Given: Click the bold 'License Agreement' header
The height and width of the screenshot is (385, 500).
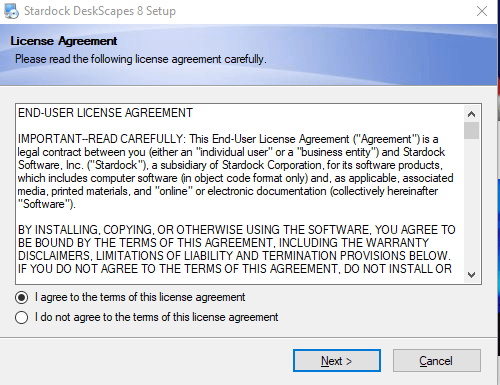Looking at the screenshot, I should point(64,41).
